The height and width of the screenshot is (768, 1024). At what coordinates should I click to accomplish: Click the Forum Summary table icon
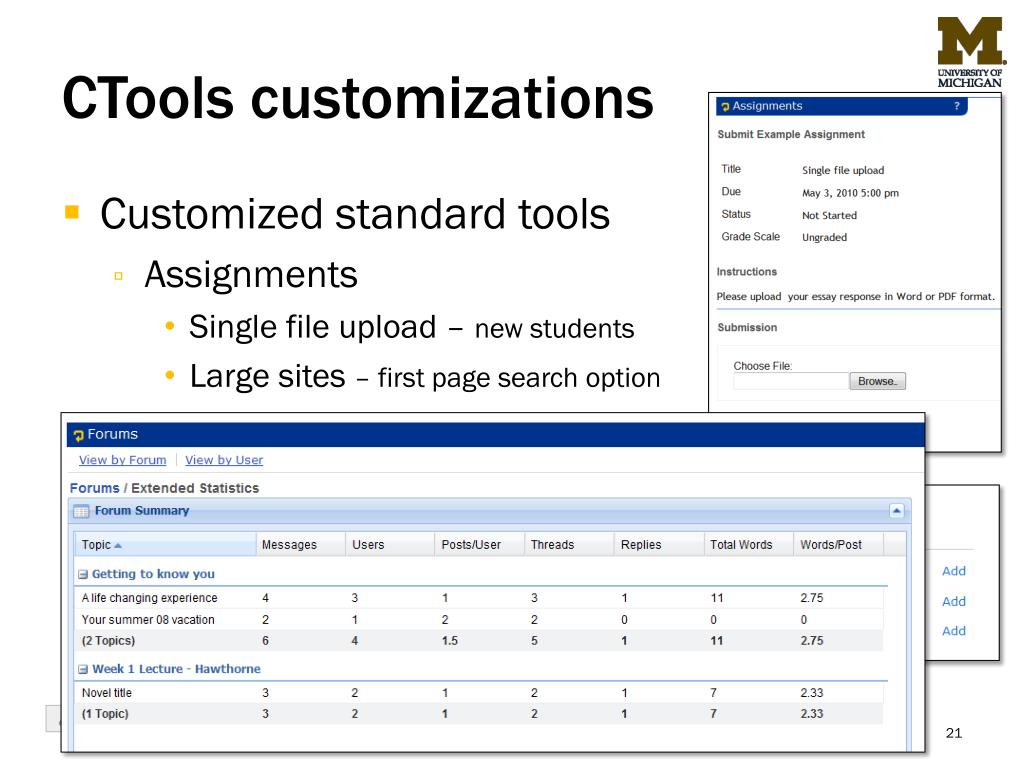click(81, 511)
